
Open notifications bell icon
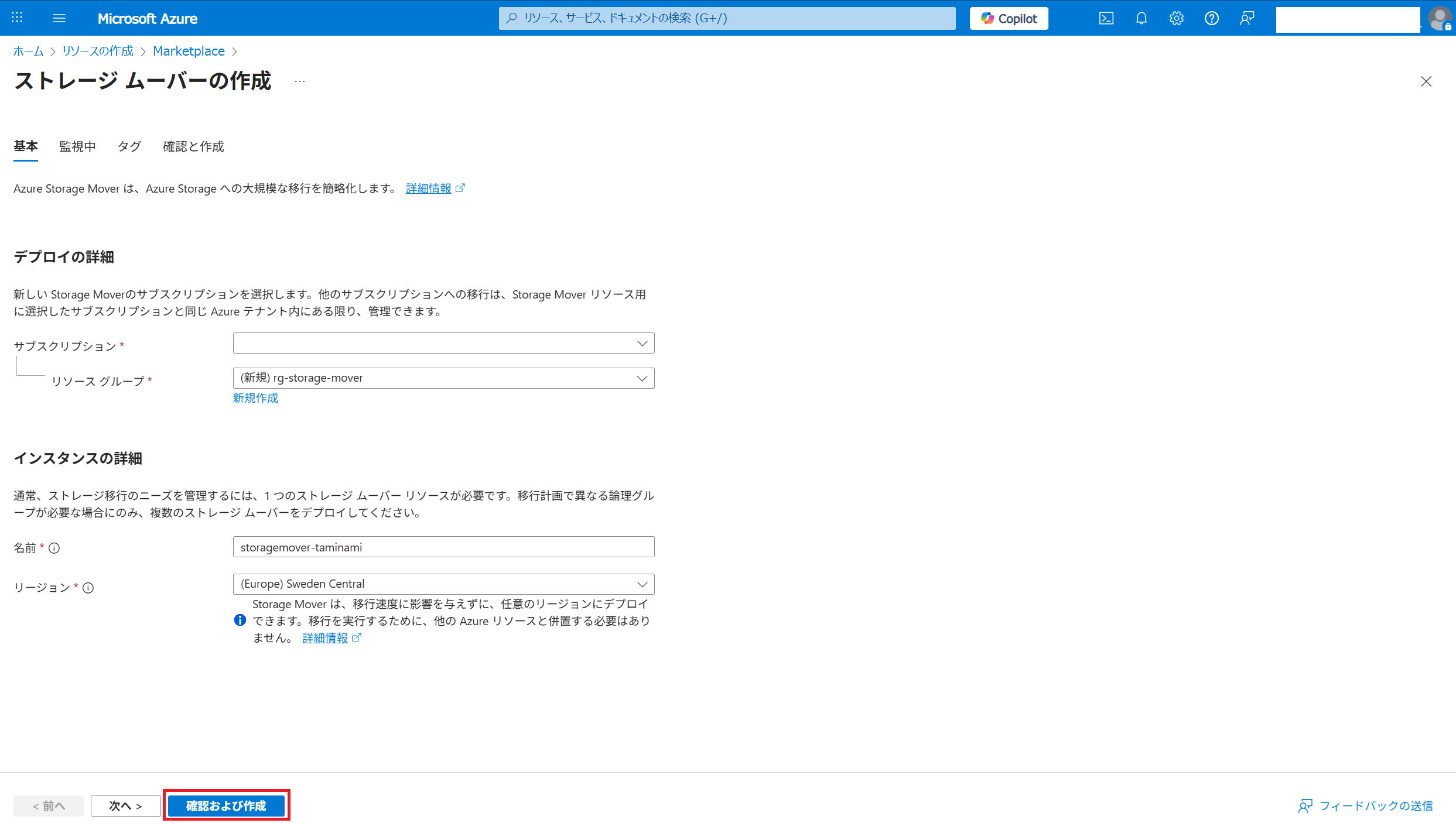coord(1141,18)
